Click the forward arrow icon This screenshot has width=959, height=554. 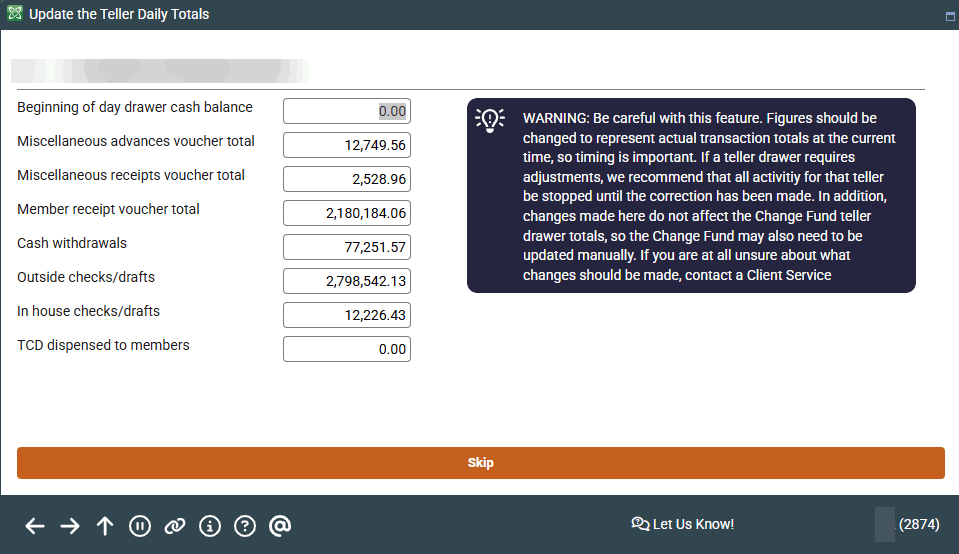pyautogui.click(x=70, y=525)
